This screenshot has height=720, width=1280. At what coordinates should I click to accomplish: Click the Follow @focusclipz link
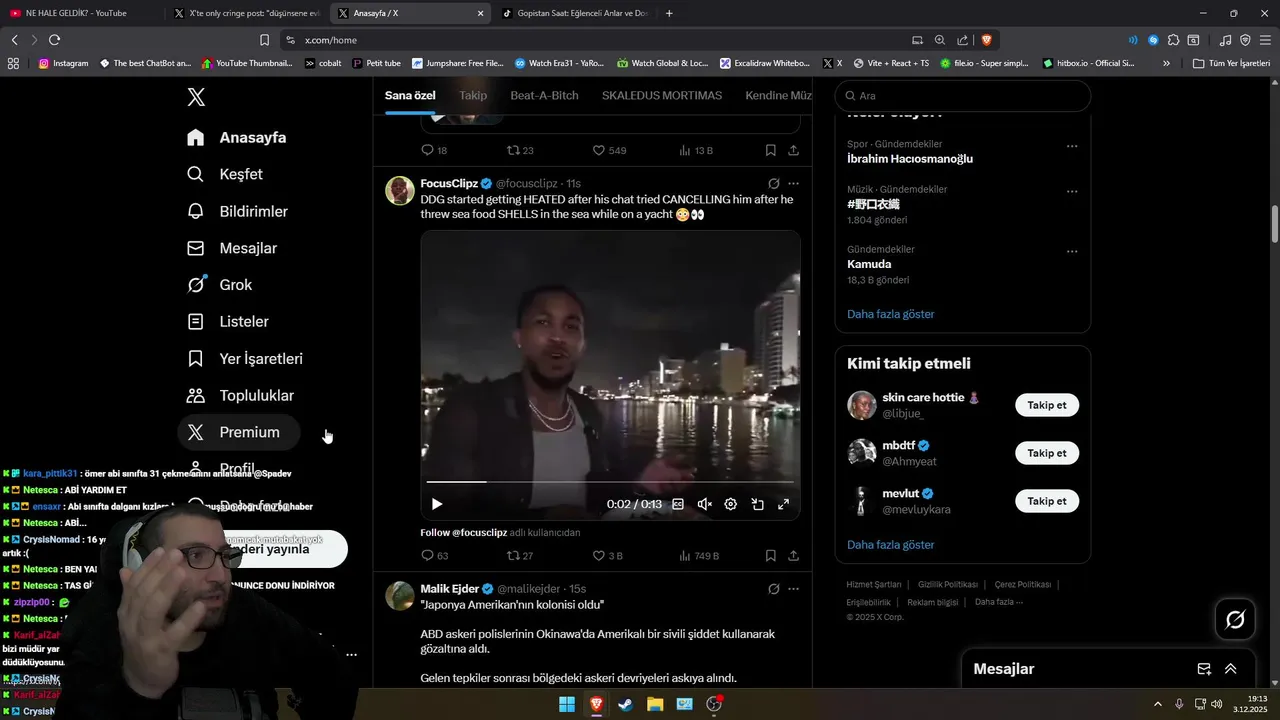(463, 533)
